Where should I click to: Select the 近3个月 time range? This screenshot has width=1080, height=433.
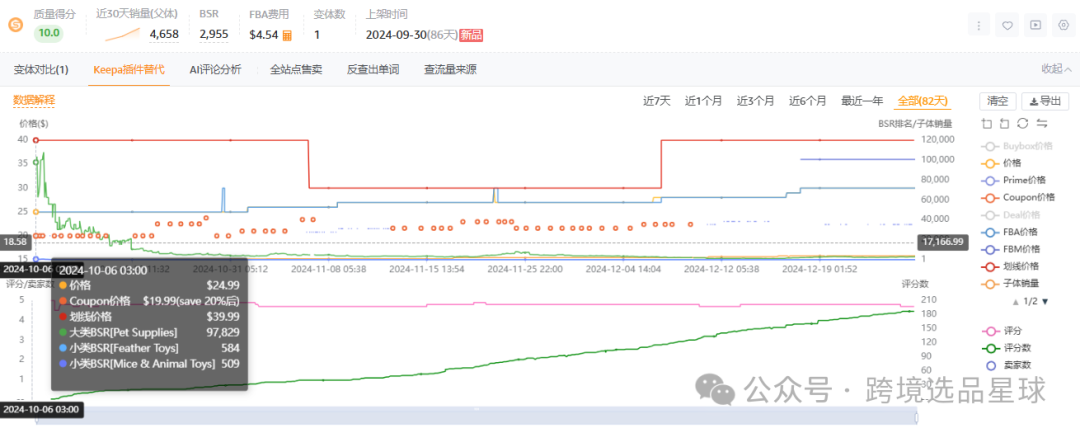pos(756,101)
